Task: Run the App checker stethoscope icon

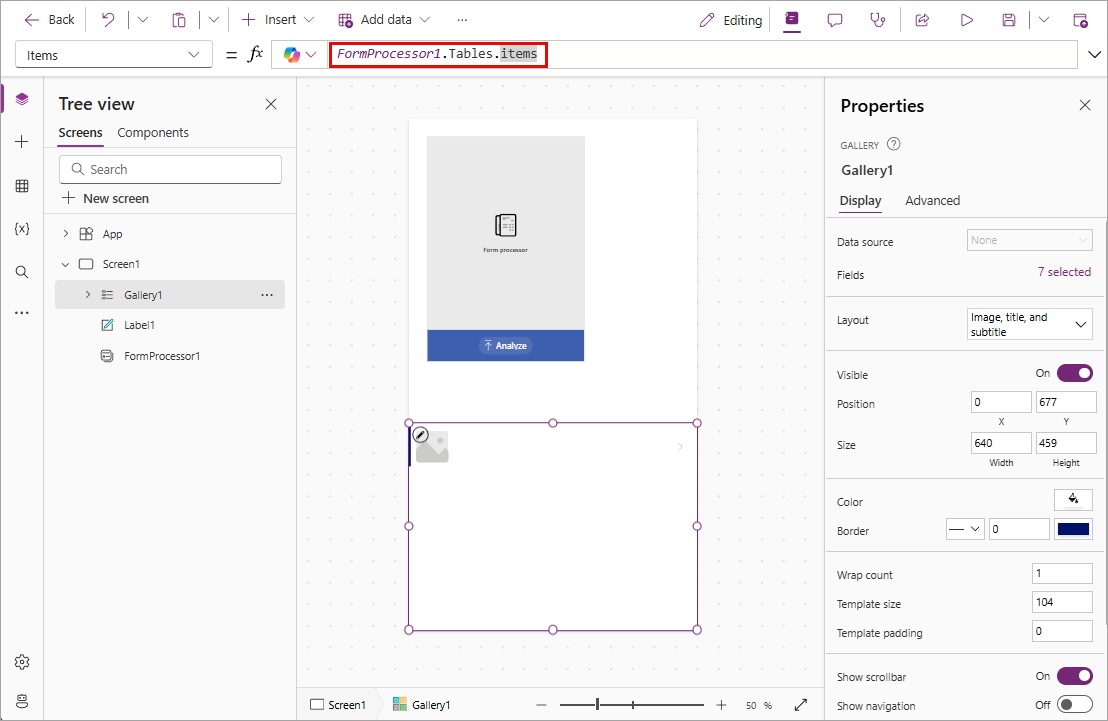Action: pyautogui.click(x=878, y=20)
